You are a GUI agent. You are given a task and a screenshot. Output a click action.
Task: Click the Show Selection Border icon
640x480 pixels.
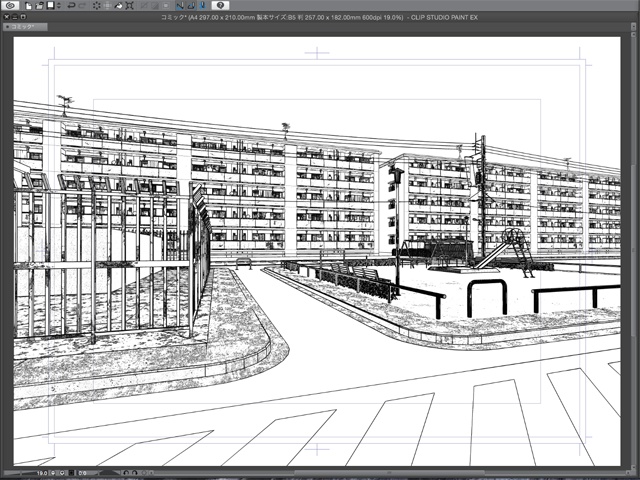click(x=166, y=6)
